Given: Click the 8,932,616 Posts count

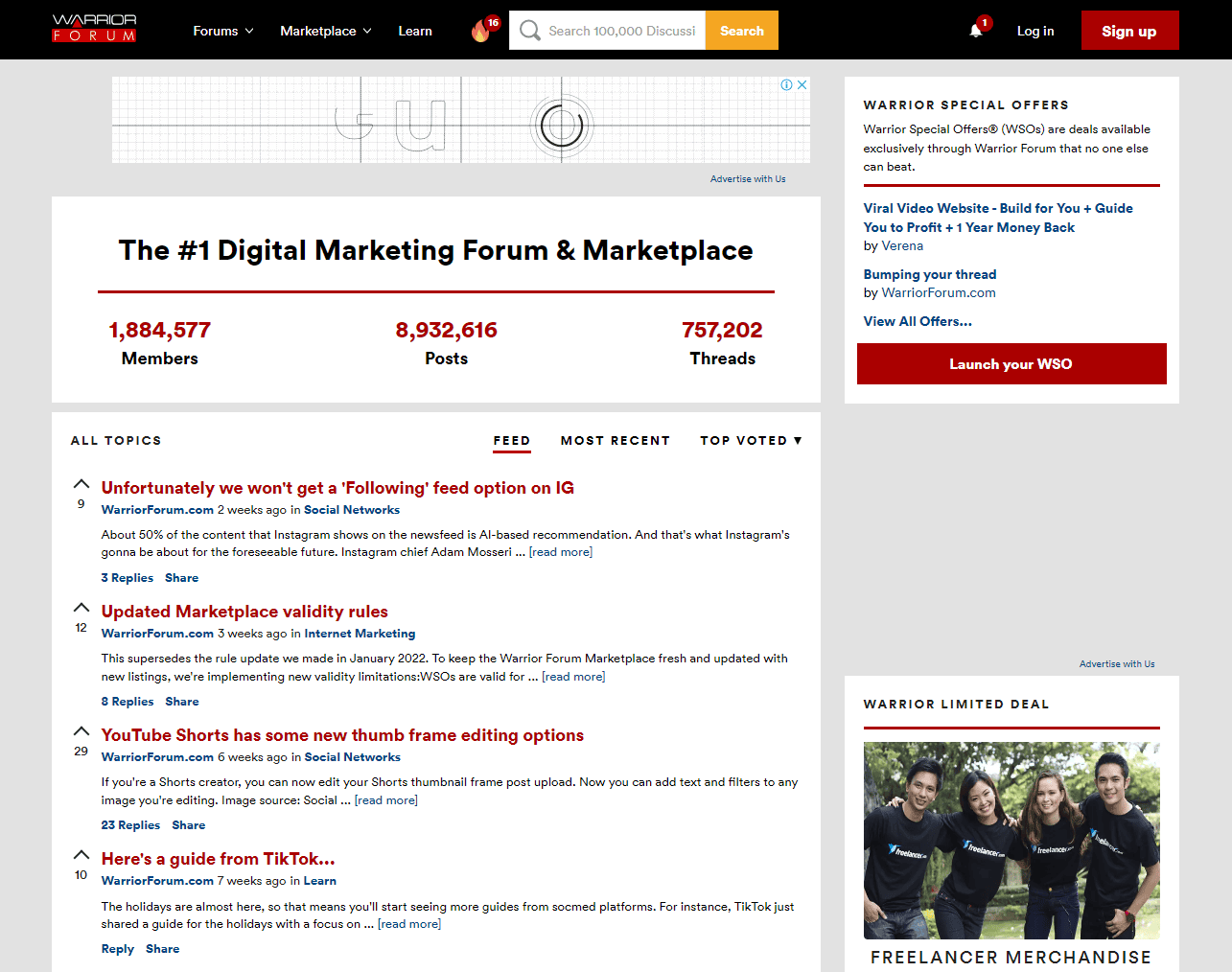Looking at the screenshot, I should (x=447, y=330).
